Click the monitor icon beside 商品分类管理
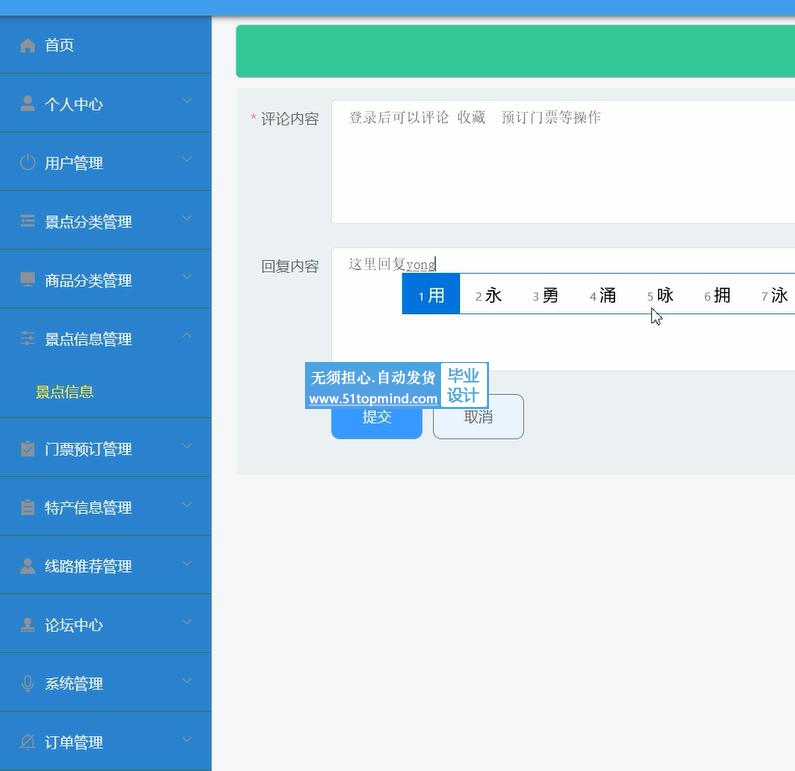 click(27, 280)
